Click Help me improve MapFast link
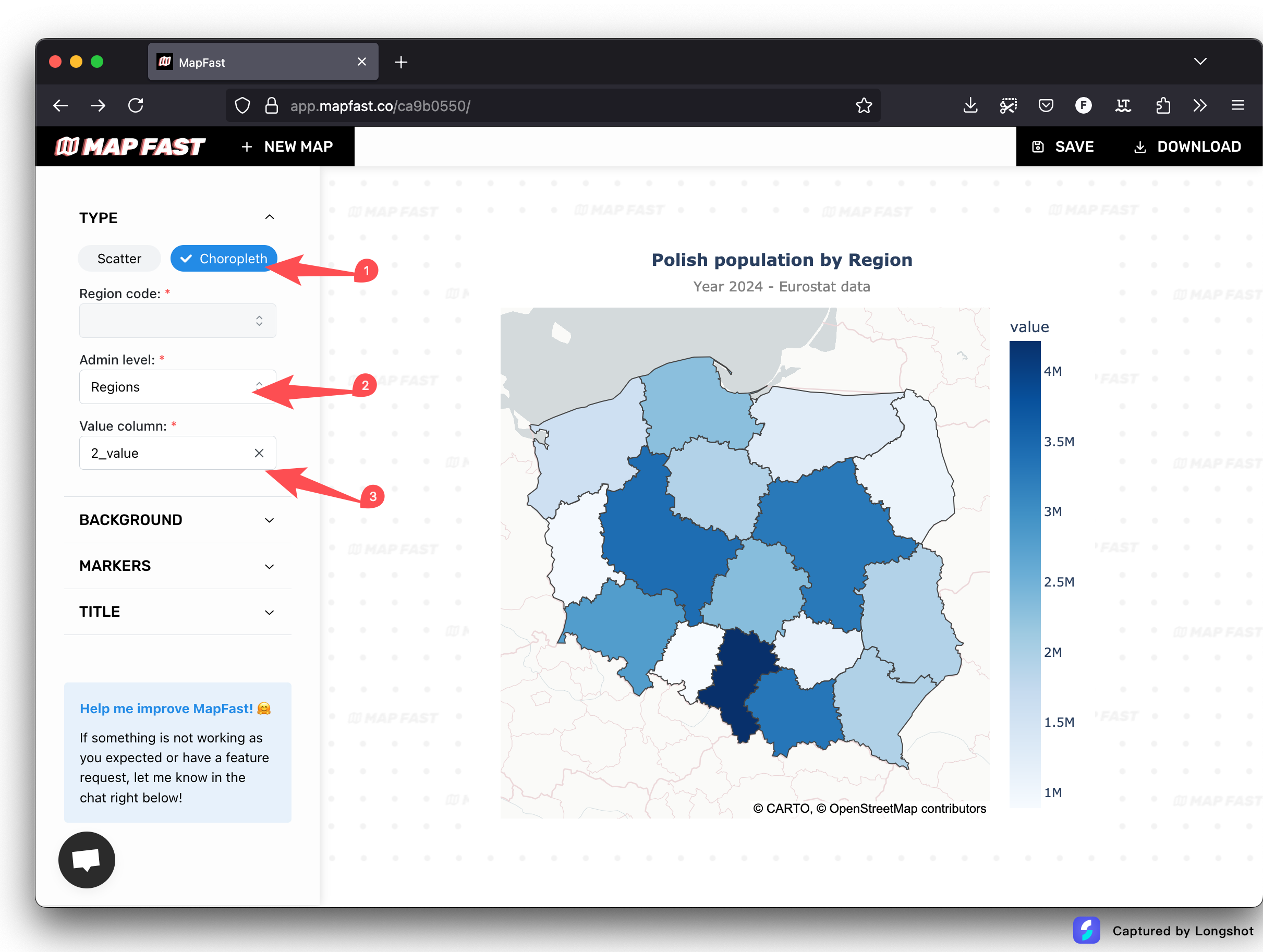This screenshot has height=952, width=1263. pyautogui.click(x=175, y=709)
